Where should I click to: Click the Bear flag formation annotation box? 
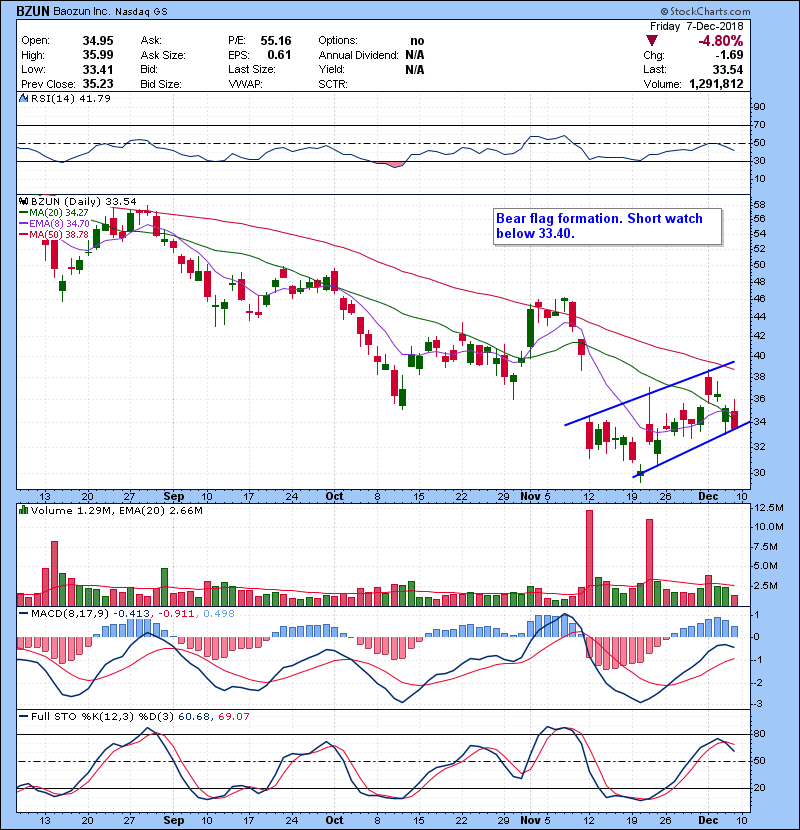[607, 227]
